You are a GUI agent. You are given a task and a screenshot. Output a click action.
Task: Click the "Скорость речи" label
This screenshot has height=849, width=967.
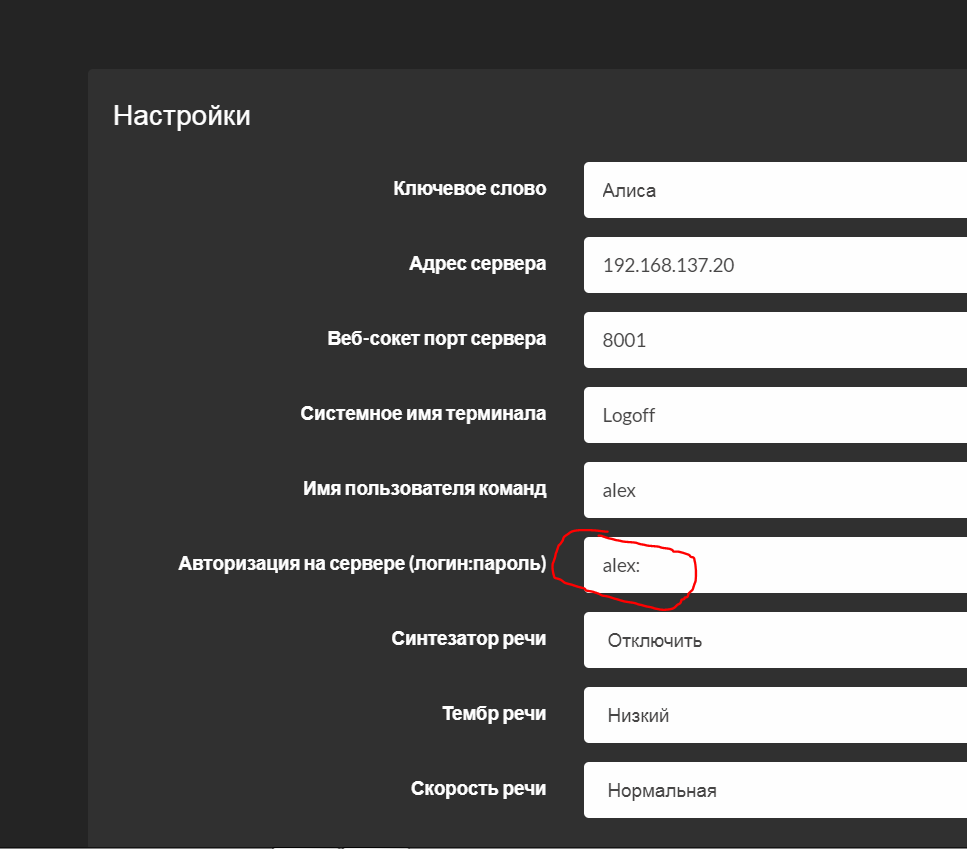[x=478, y=789]
